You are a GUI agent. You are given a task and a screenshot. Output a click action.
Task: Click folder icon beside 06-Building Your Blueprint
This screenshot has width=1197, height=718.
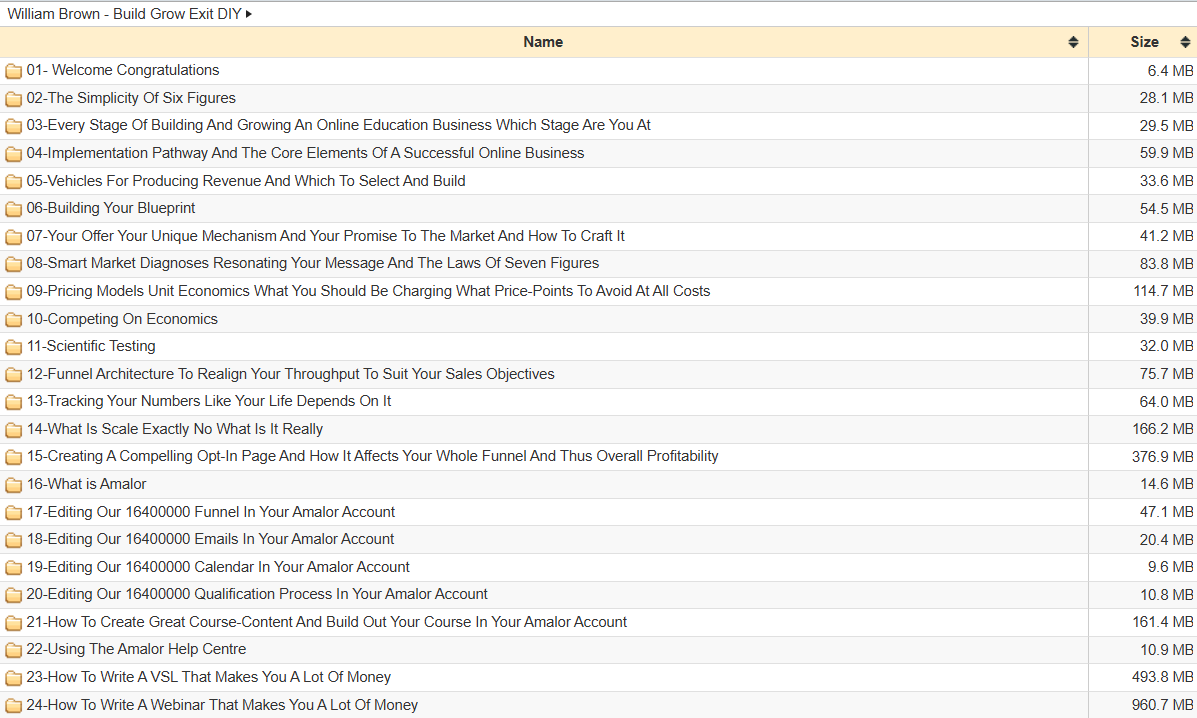[13, 209]
